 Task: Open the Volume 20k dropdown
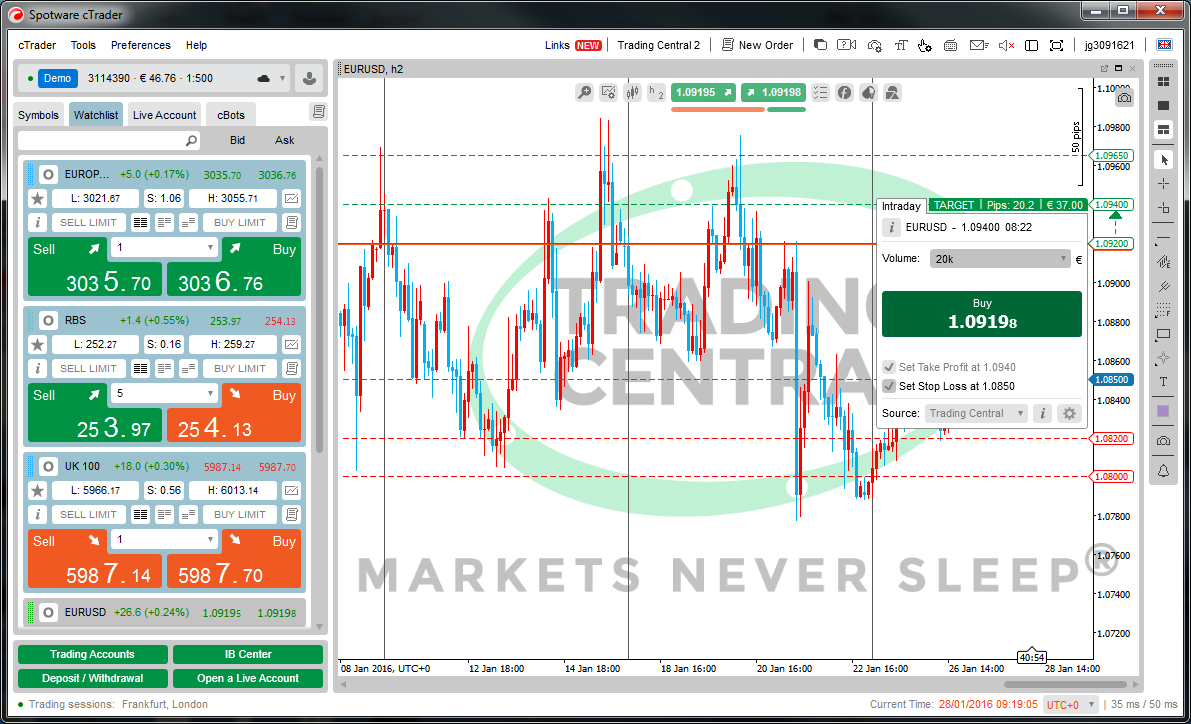click(x=1000, y=259)
